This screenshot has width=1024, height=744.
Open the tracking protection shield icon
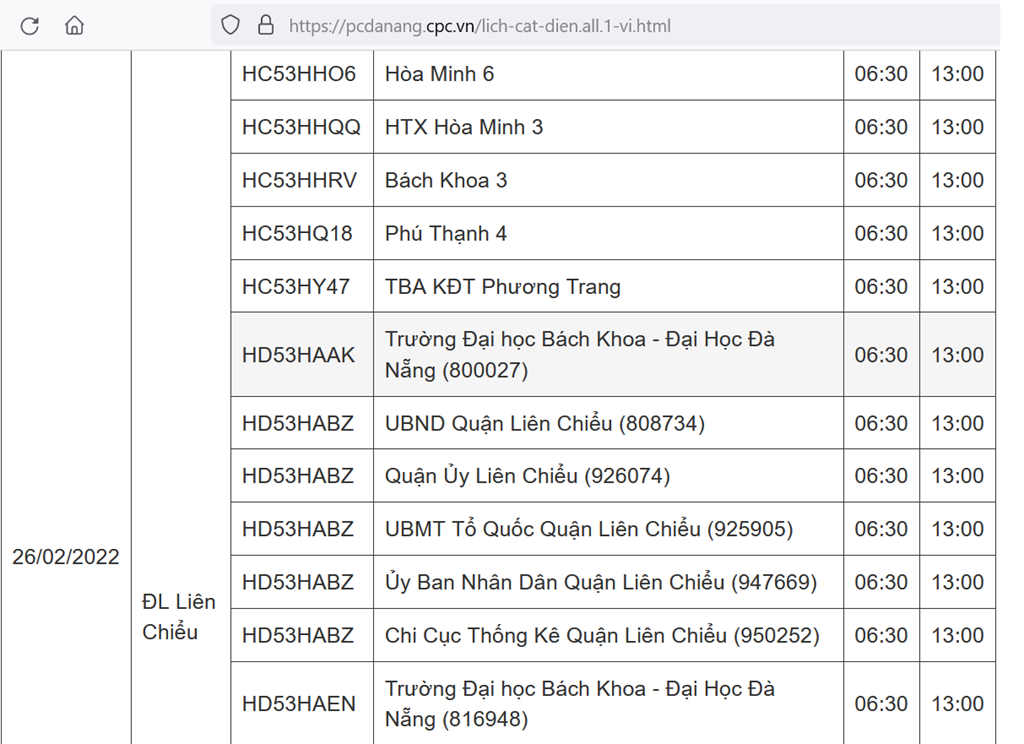[230, 25]
